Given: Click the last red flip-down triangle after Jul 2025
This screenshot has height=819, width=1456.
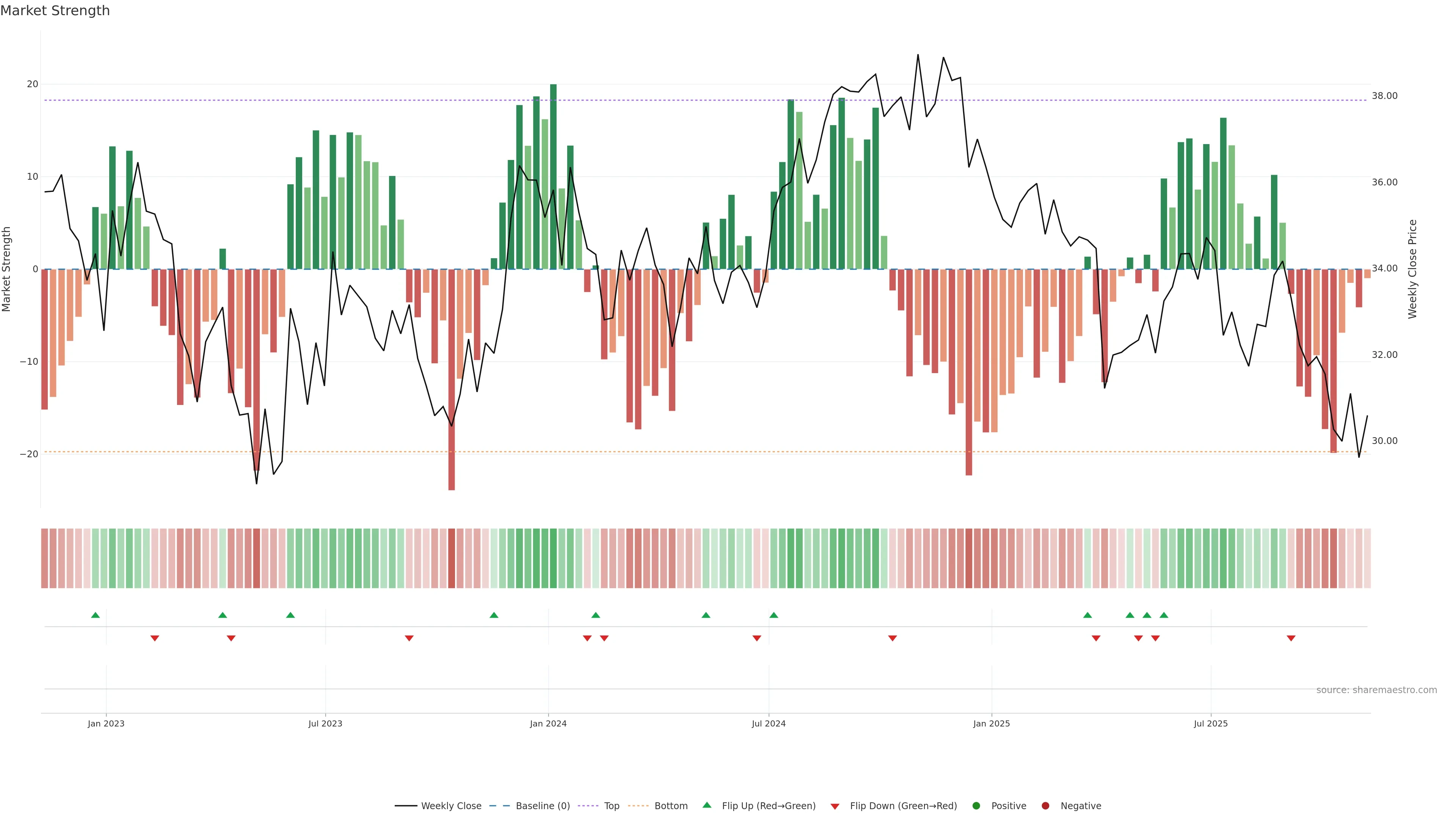Looking at the screenshot, I should [1291, 638].
